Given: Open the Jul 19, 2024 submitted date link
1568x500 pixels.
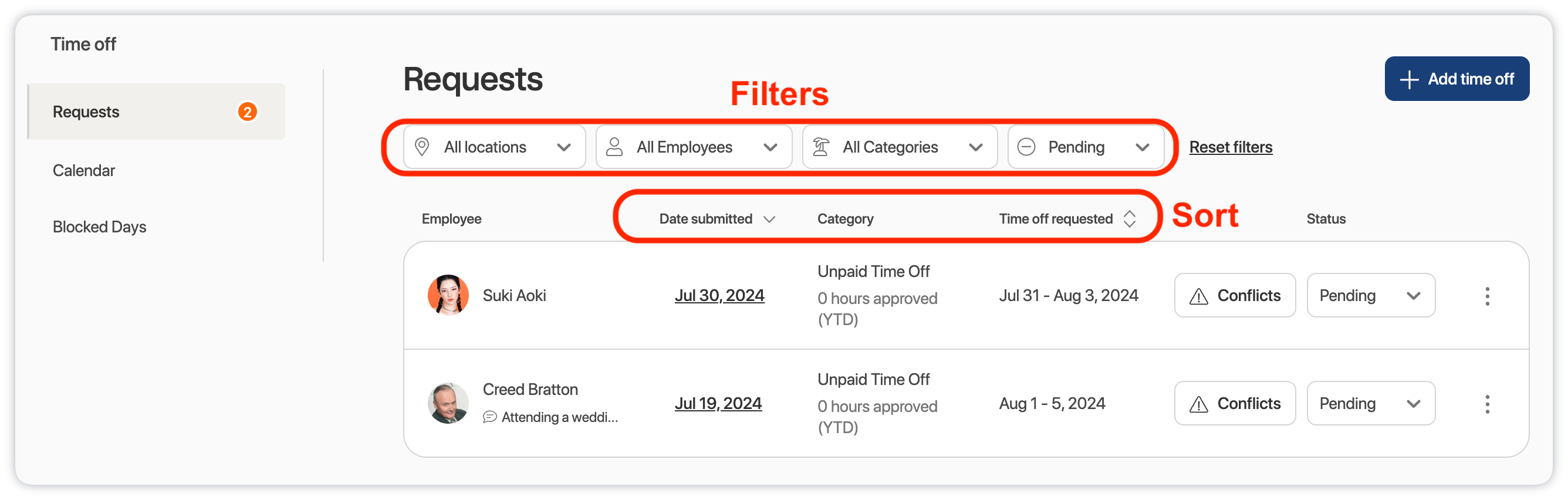Looking at the screenshot, I should tap(718, 404).
